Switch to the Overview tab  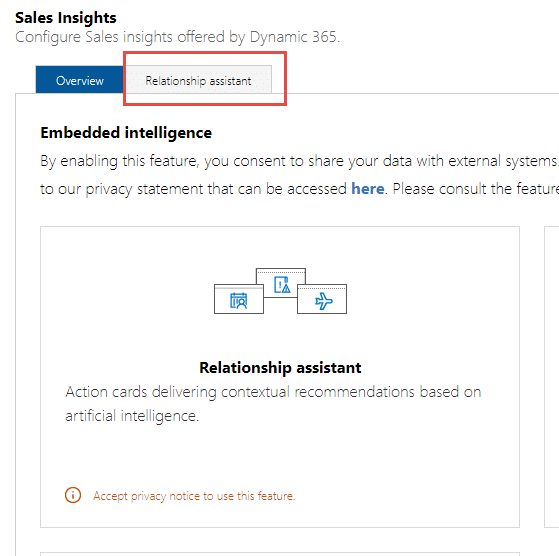pyautogui.click(x=80, y=79)
